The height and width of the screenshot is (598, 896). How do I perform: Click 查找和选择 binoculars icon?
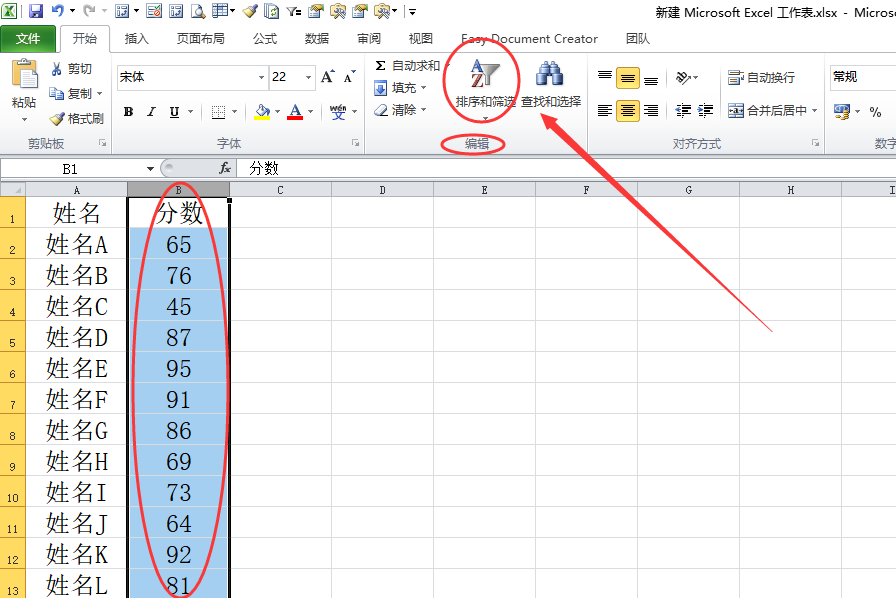(x=550, y=74)
